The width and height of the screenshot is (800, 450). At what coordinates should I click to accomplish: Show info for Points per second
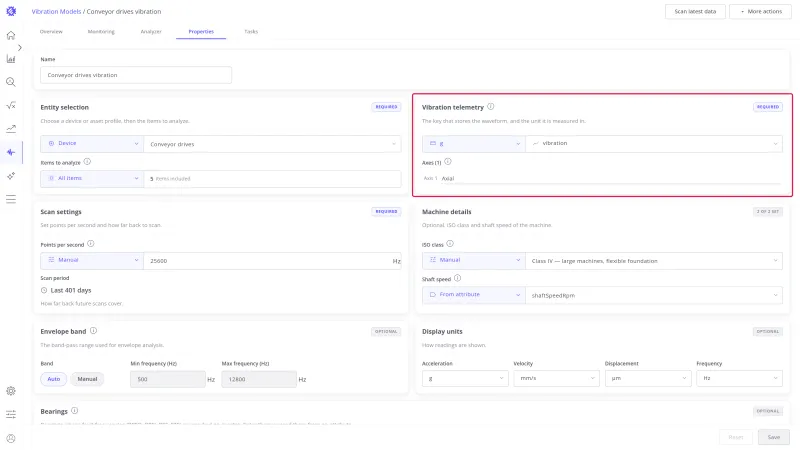tap(91, 244)
